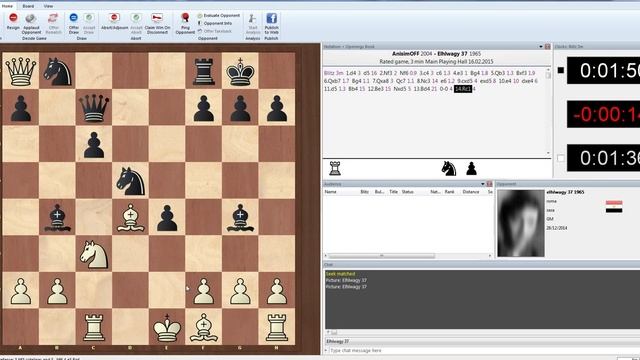The image size is (640, 360).
Task: Click move 1.d4 in notation
Action: click(x=351, y=73)
